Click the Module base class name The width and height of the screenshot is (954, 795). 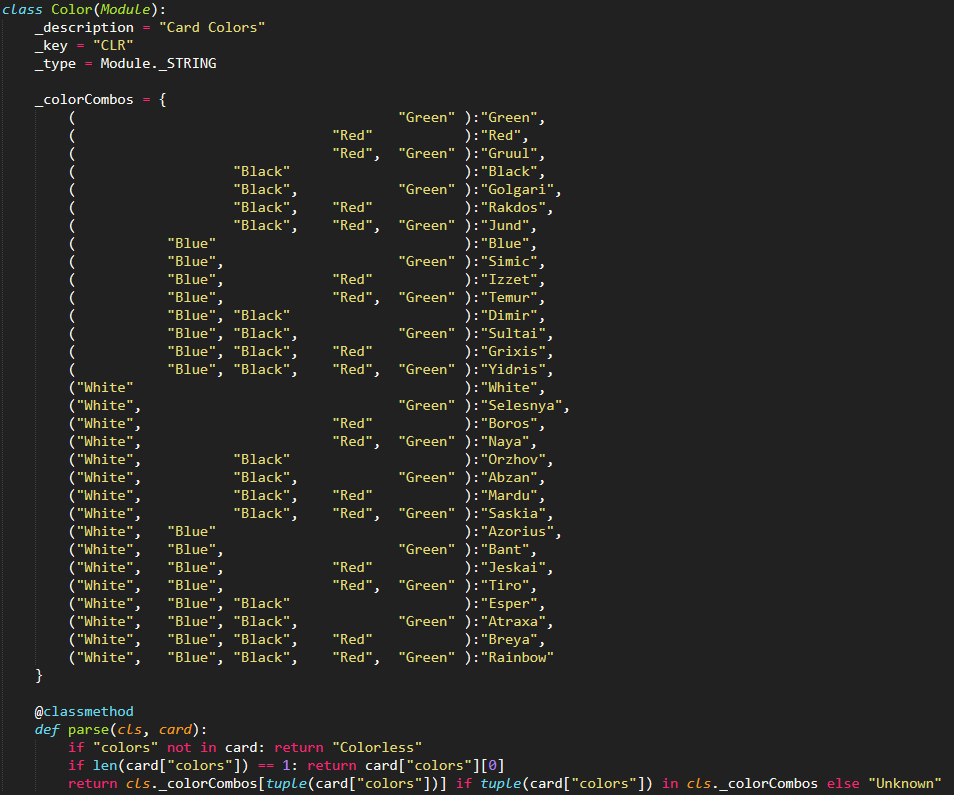pos(125,9)
